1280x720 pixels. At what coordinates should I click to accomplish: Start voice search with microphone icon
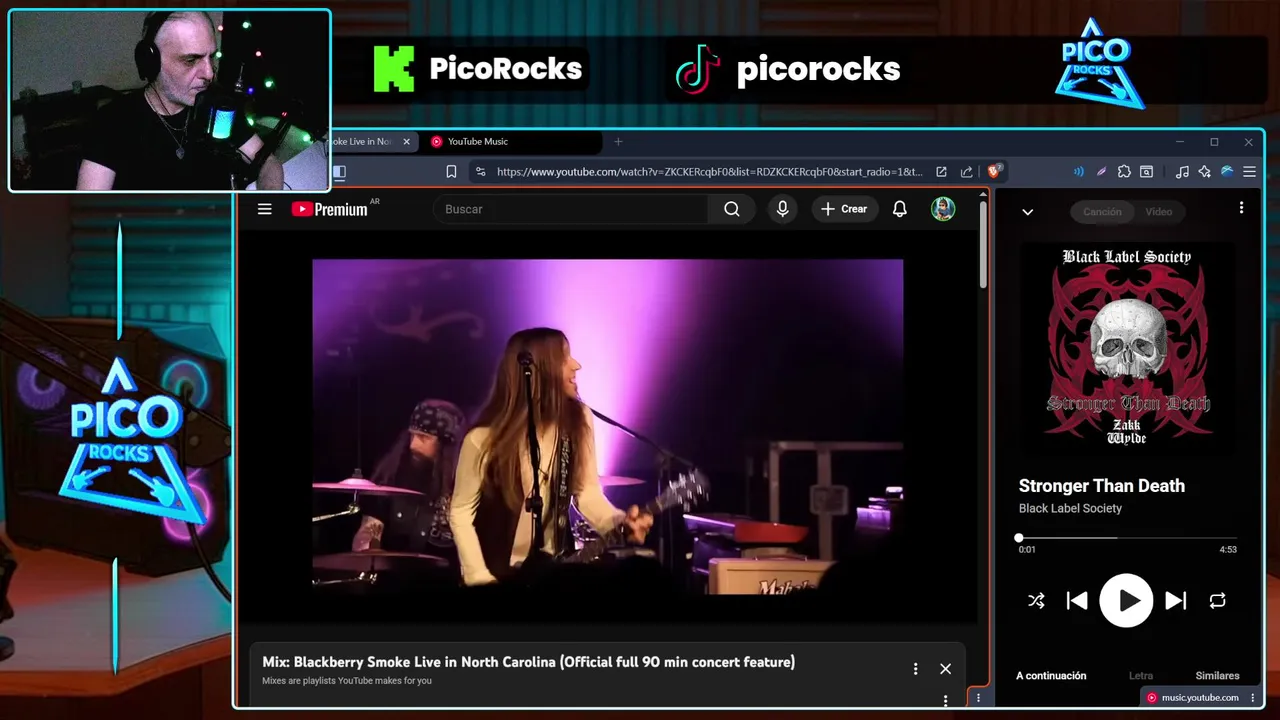point(782,209)
